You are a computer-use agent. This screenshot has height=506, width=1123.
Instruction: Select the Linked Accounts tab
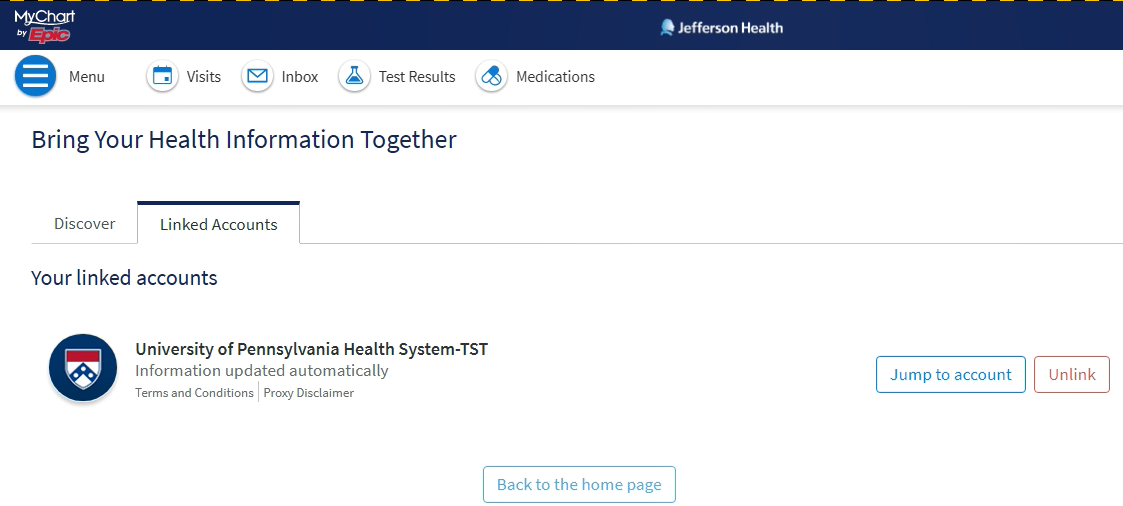point(219,224)
